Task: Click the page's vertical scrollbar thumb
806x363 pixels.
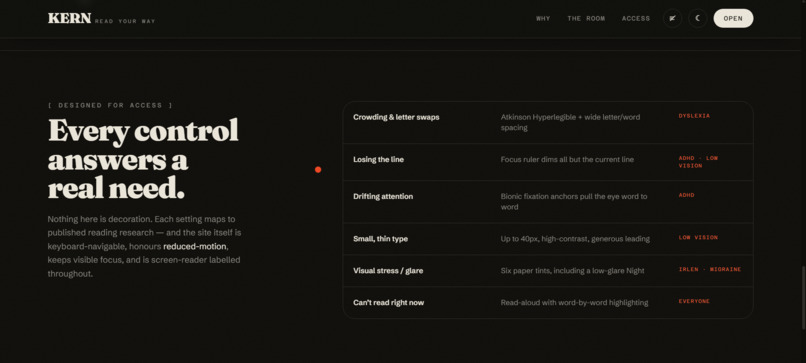Action: 803,297
